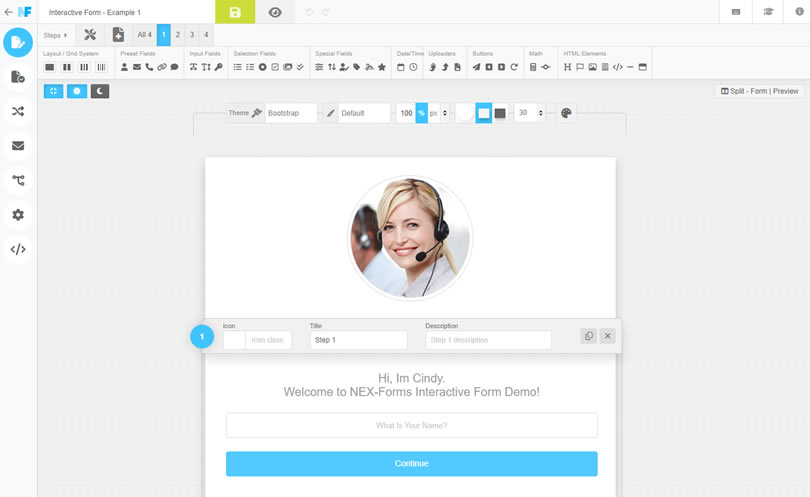Switch width unit to percent
Image resolution: width=810 pixels, height=497 pixels.
click(x=422, y=113)
